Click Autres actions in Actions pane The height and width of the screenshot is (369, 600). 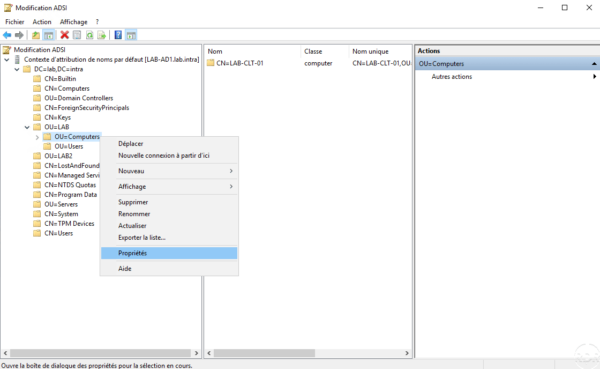coord(452,77)
